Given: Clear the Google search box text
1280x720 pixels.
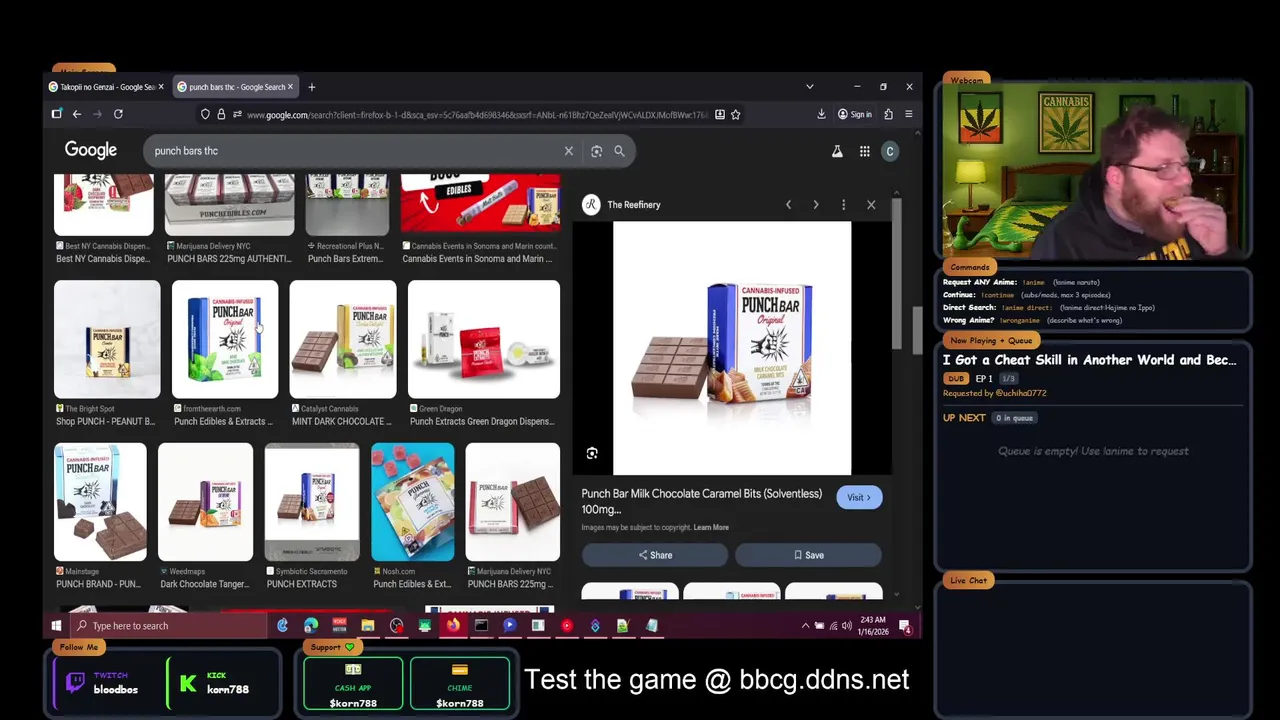Looking at the screenshot, I should coord(568,151).
